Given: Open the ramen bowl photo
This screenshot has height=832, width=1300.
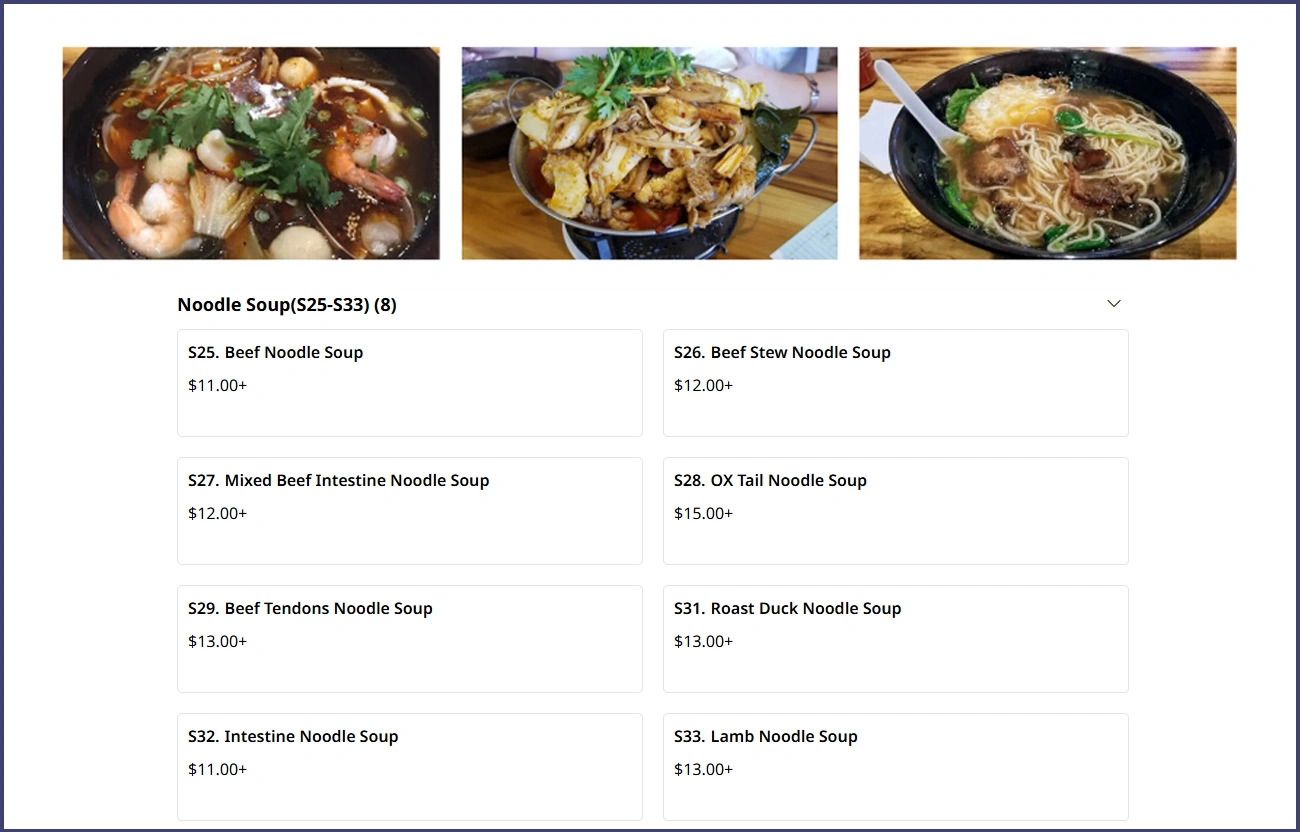Looking at the screenshot, I should 1048,153.
